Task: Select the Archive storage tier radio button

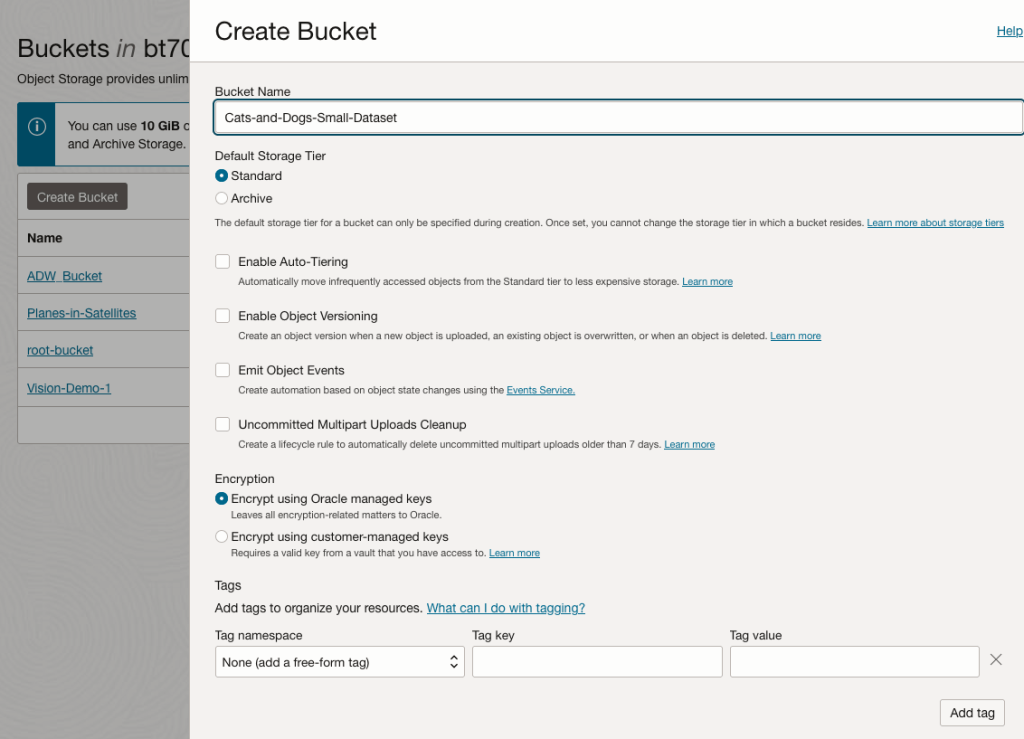Action: pyautogui.click(x=222, y=199)
